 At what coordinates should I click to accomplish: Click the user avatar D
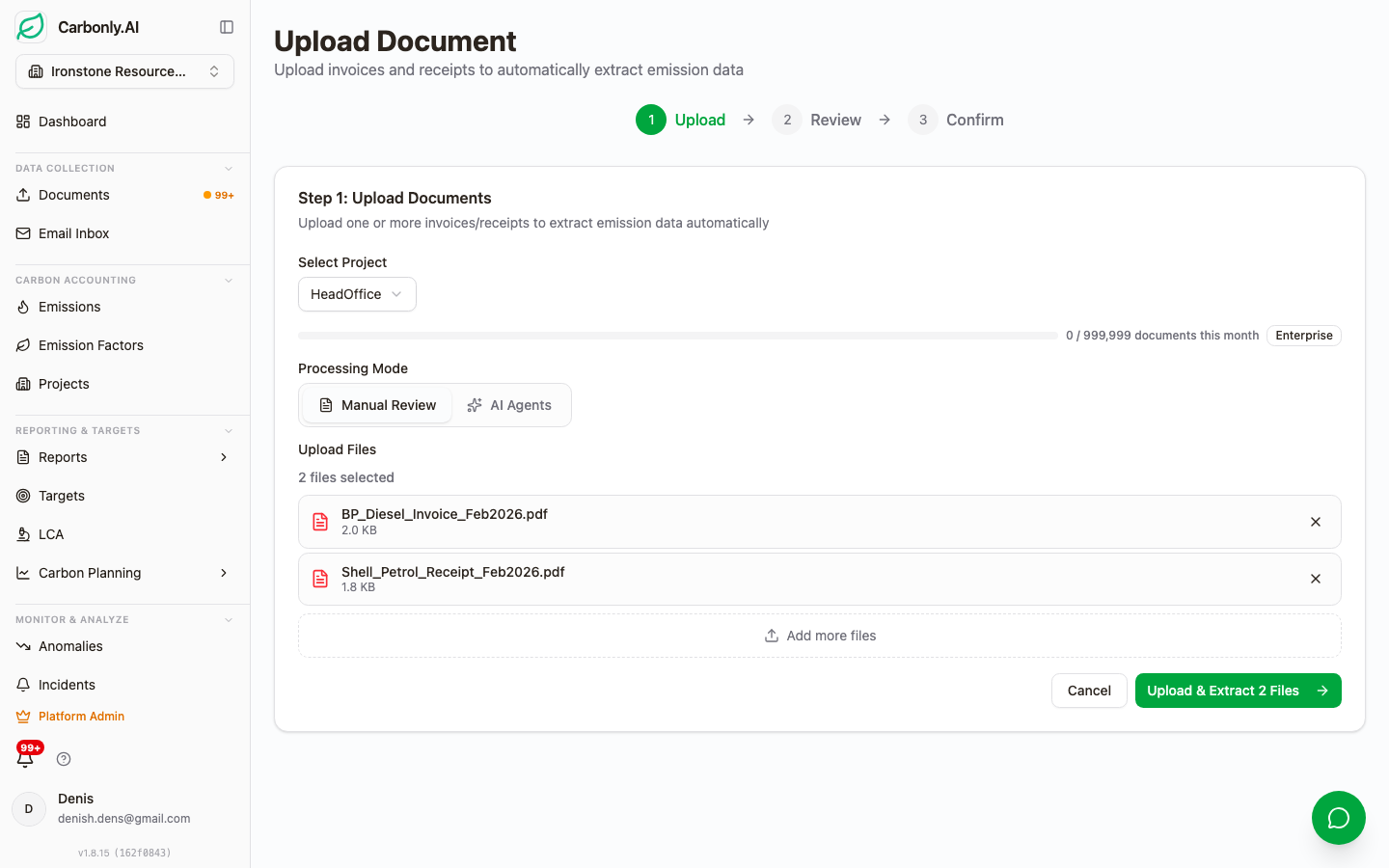(x=29, y=809)
